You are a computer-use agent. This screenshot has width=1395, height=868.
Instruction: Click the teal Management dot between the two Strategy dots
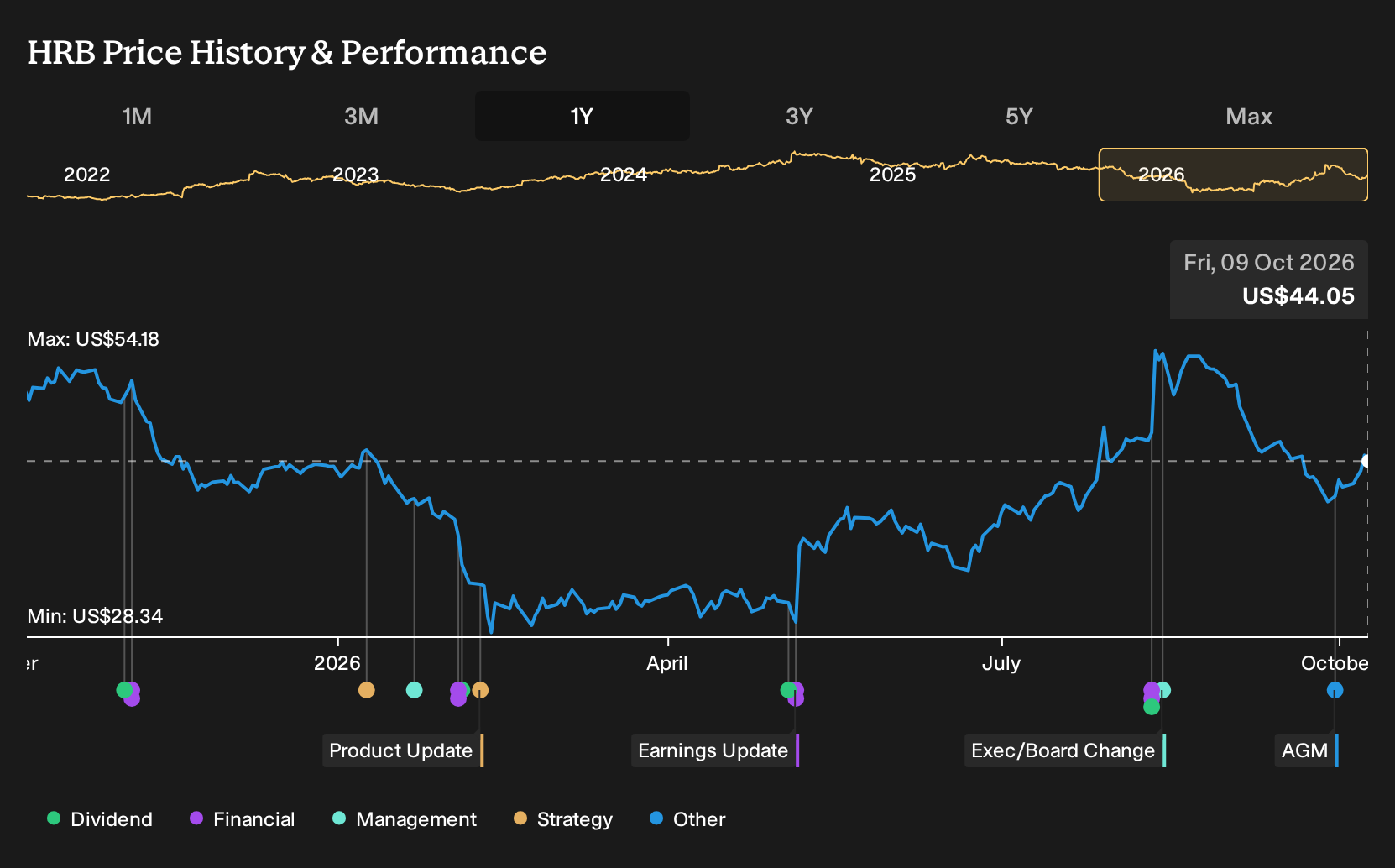(x=414, y=690)
